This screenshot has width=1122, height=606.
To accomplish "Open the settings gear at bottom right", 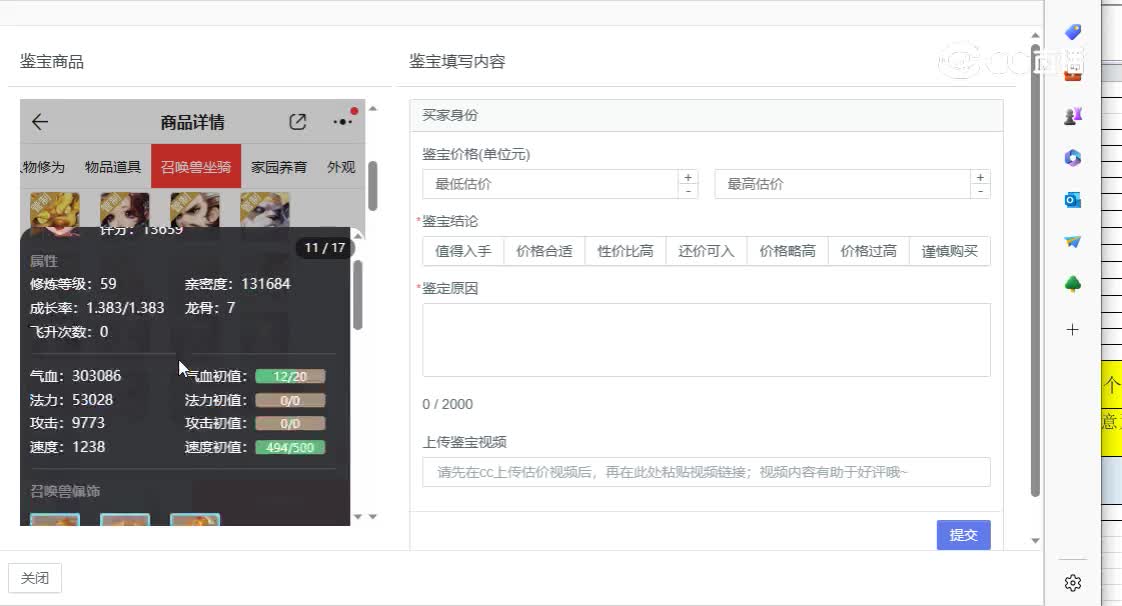I will tap(1073, 582).
